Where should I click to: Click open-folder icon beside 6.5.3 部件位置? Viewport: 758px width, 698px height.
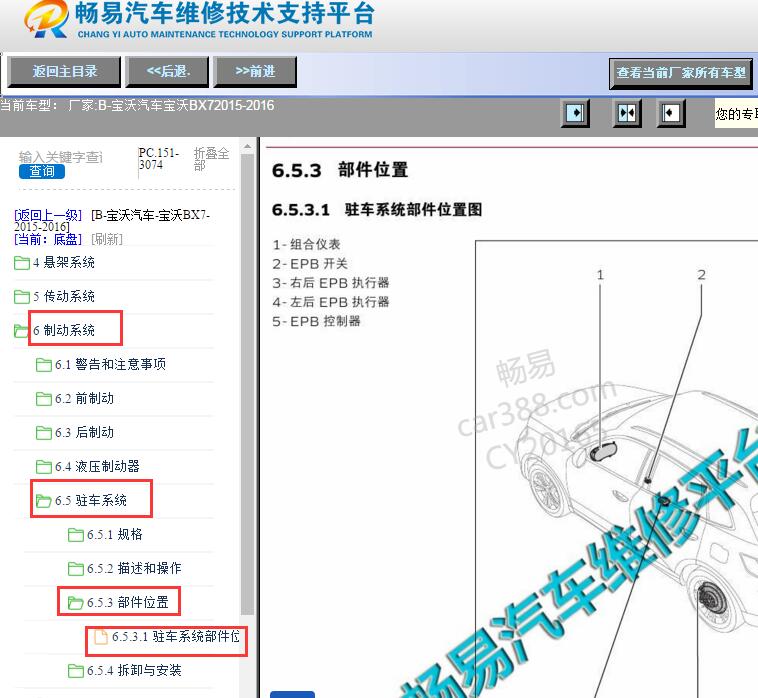[x=76, y=603]
